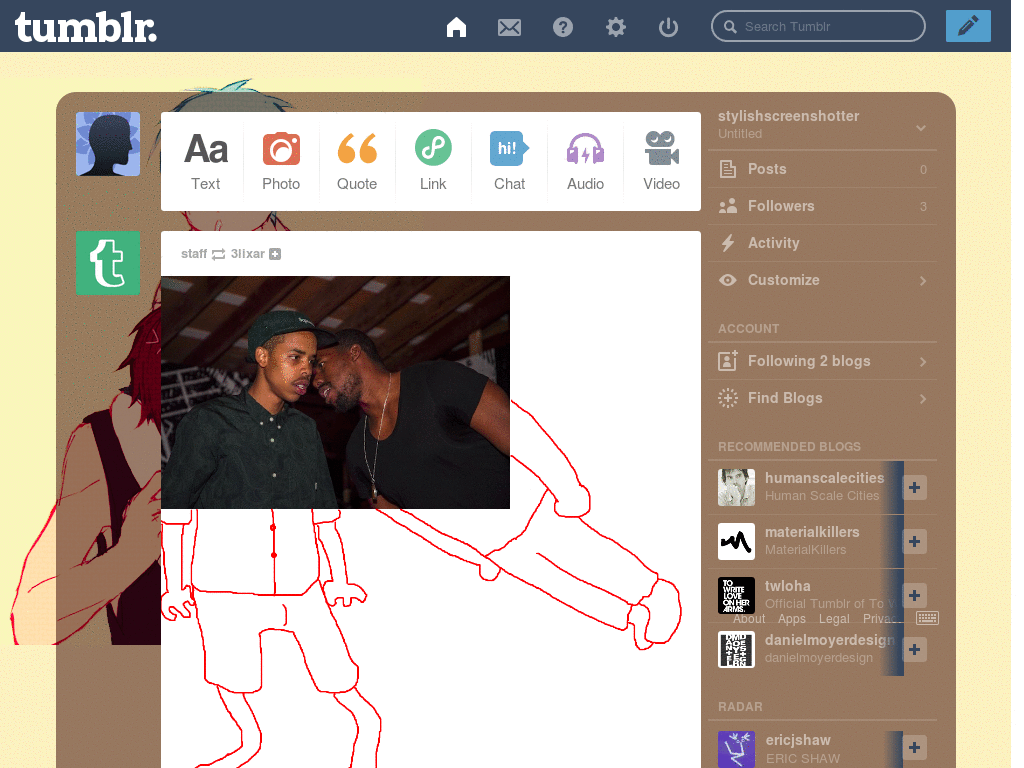Click the Posts count 0
Viewport: 1024px width, 768px height.
click(x=923, y=170)
